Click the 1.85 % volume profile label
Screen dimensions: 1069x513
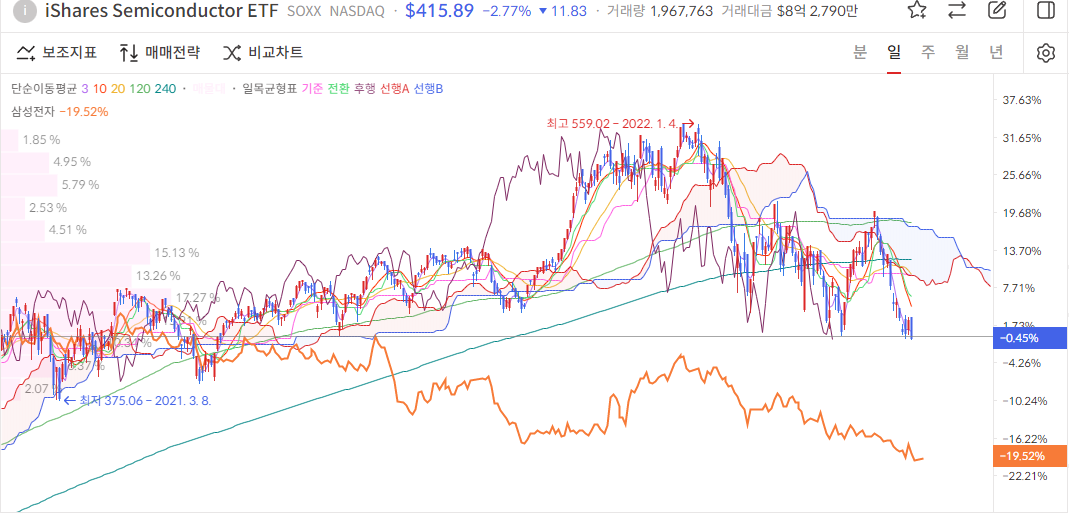[41, 139]
